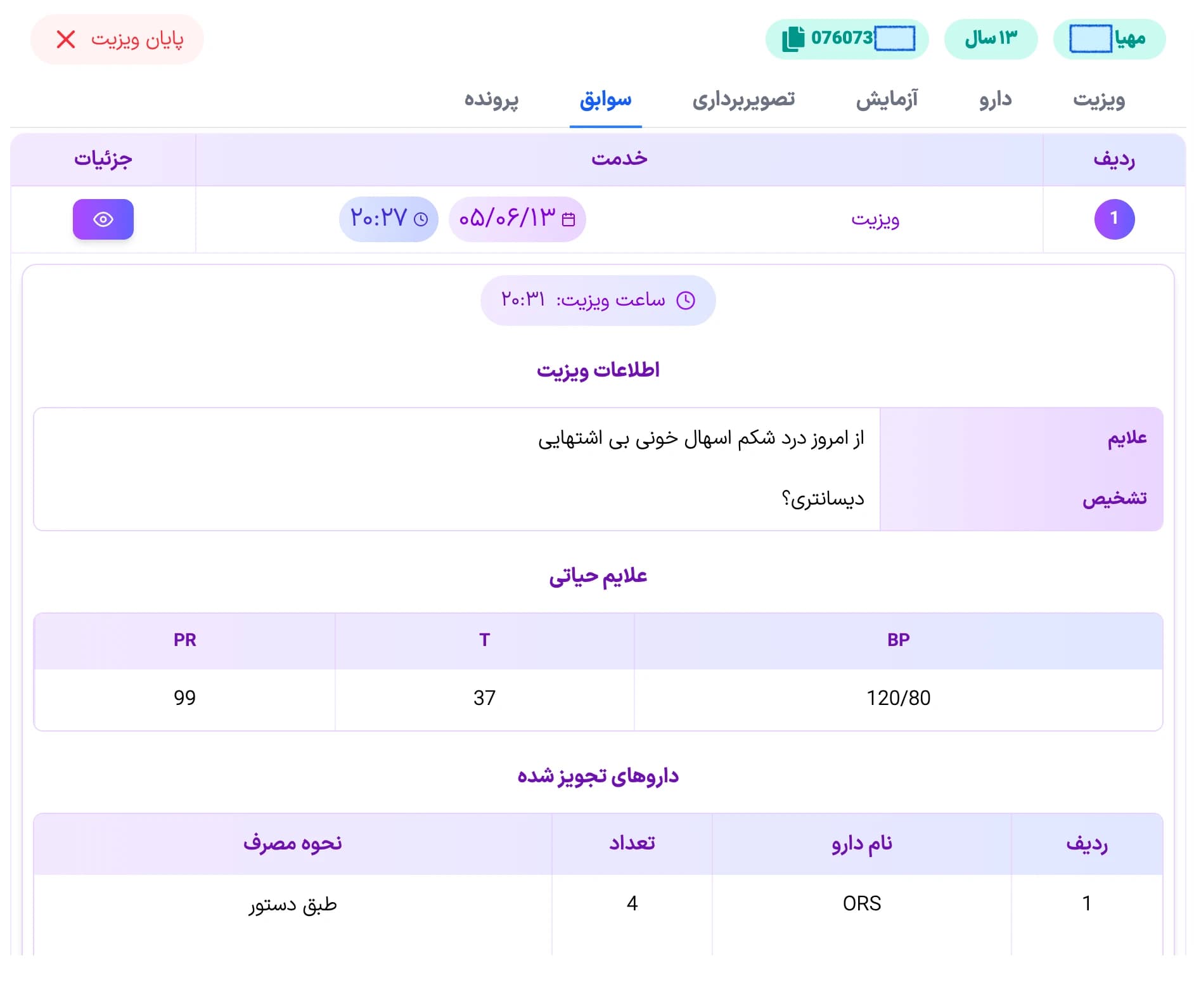Click the calendar icon in date badge ۰۵/۰۶/۱۳
The width and height of the screenshot is (1194, 1008).
(568, 219)
